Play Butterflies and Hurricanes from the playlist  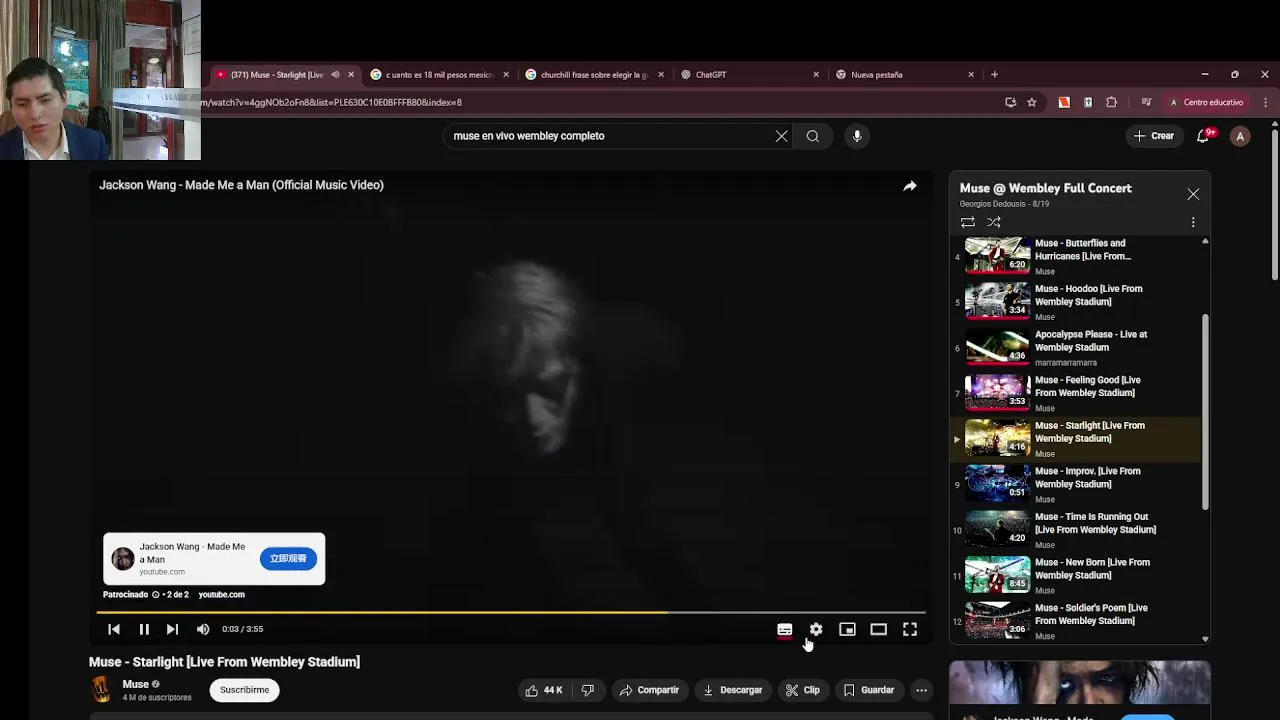(1075, 256)
